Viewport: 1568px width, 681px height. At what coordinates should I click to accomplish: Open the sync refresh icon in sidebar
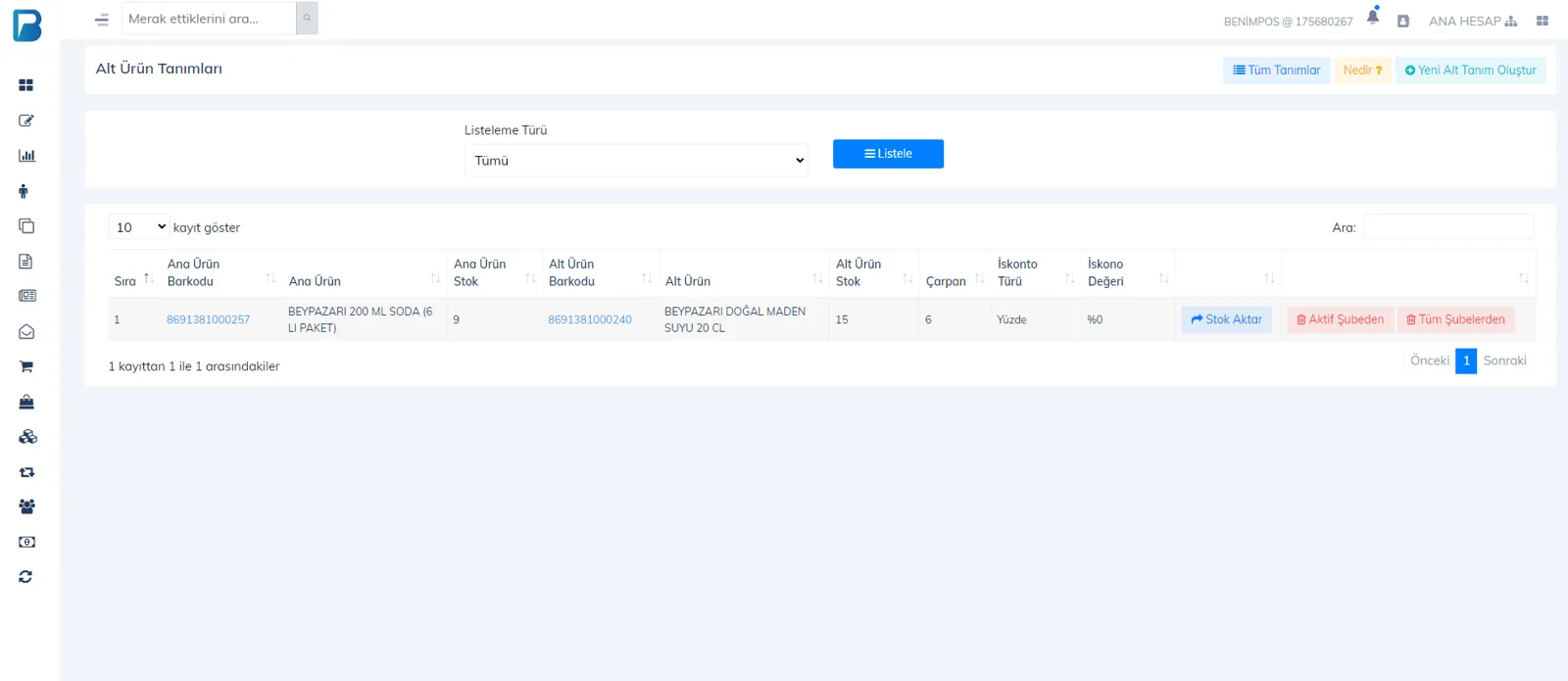click(25, 577)
